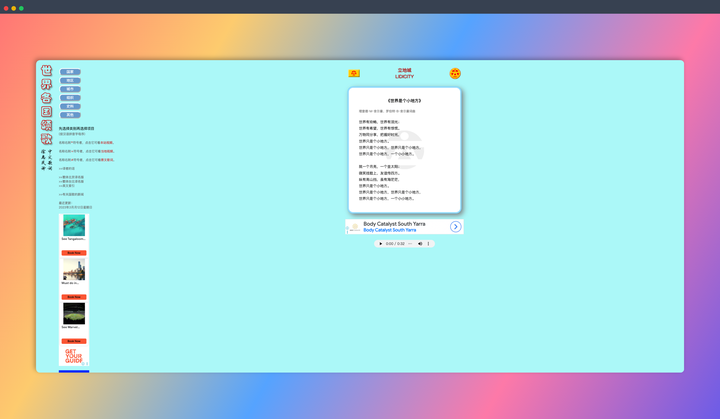Click the Book Now button under Must do
This screenshot has width=720, height=419.
[x=74, y=297]
